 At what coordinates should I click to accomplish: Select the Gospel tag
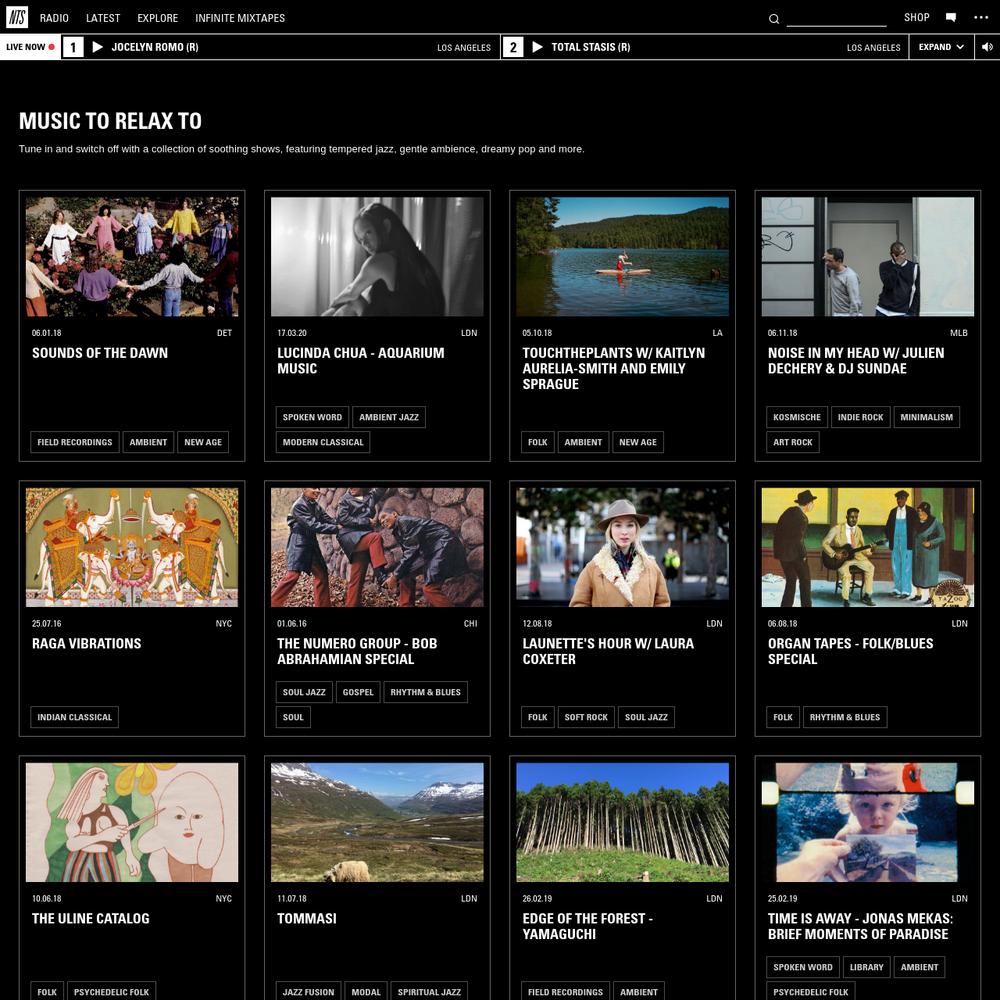pos(358,692)
